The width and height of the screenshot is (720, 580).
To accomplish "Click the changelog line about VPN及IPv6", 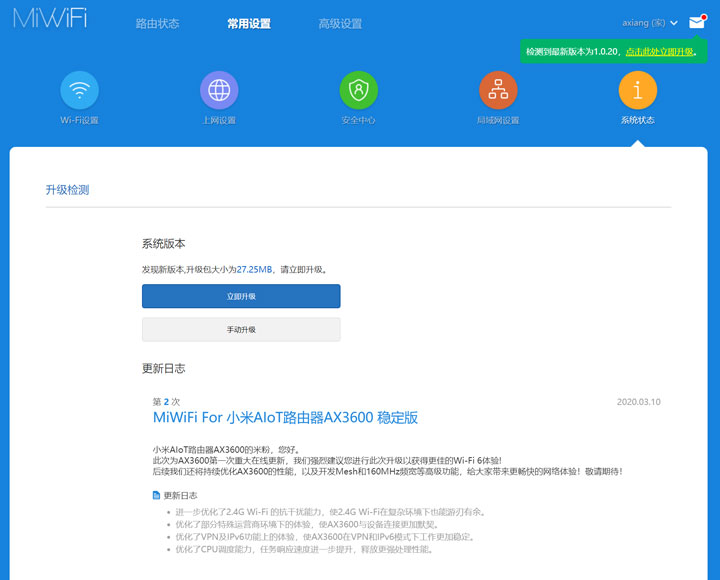I will [x=325, y=536].
